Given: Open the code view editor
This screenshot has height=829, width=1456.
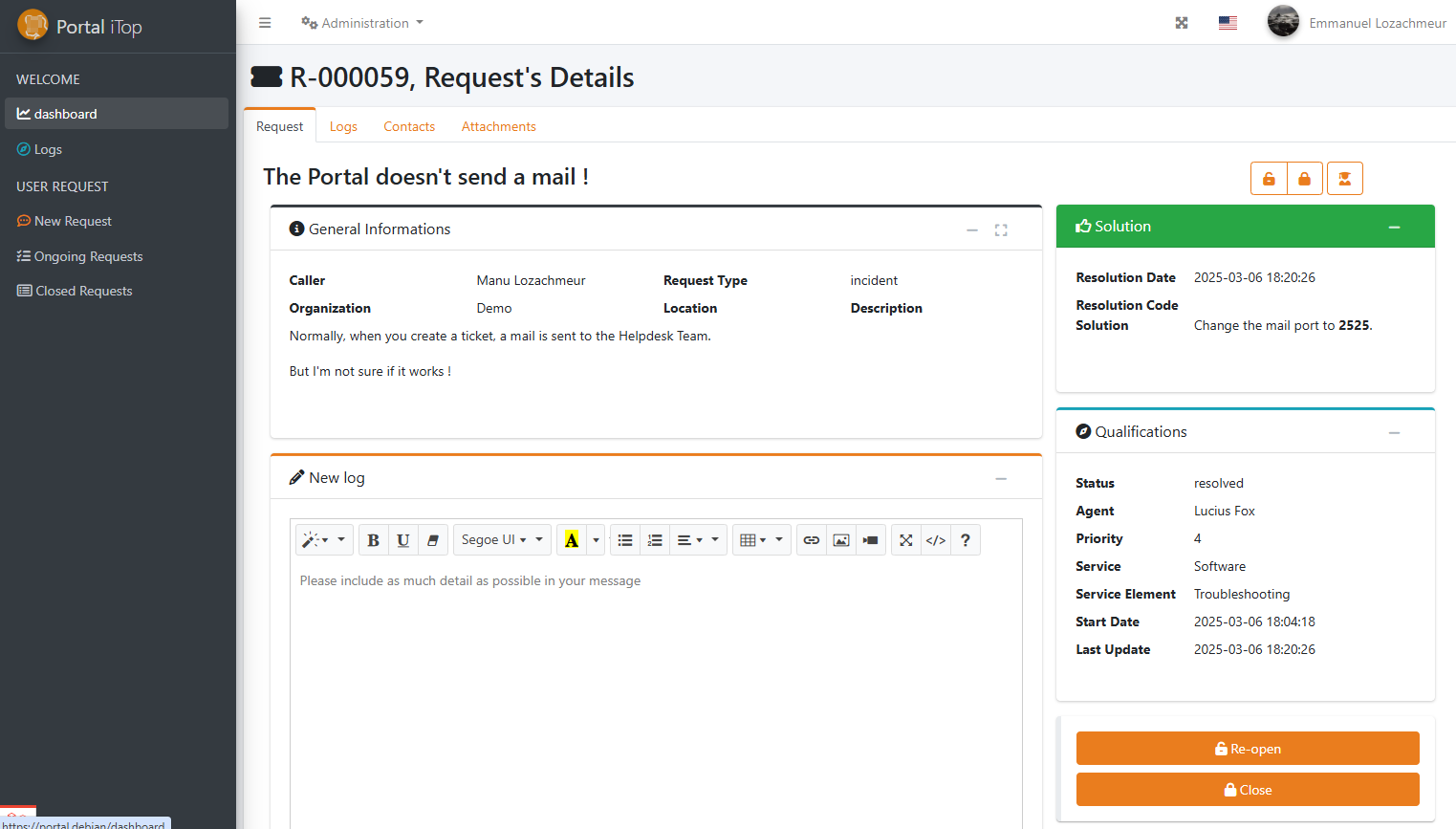Looking at the screenshot, I should coord(935,539).
